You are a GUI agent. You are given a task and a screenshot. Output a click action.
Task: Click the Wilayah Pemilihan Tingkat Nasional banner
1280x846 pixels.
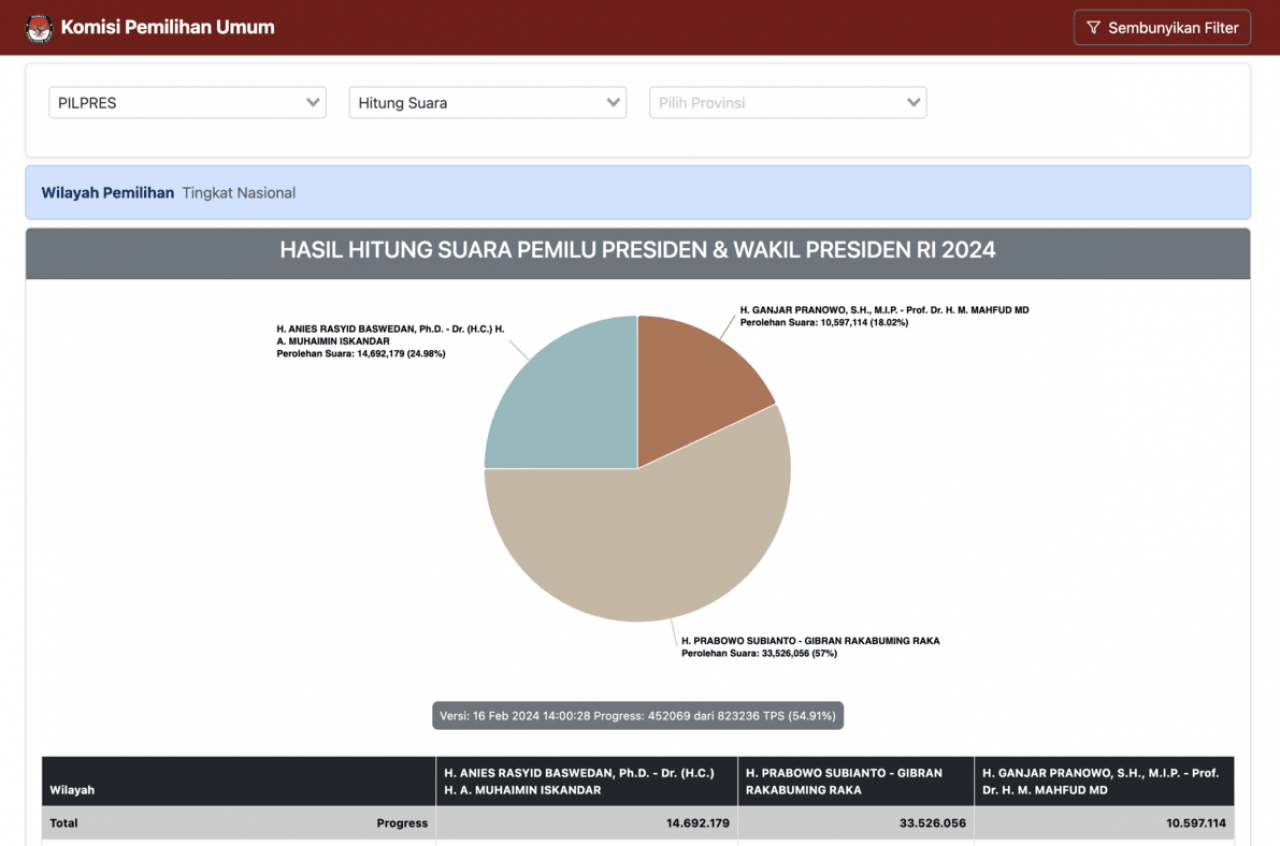(x=637, y=193)
